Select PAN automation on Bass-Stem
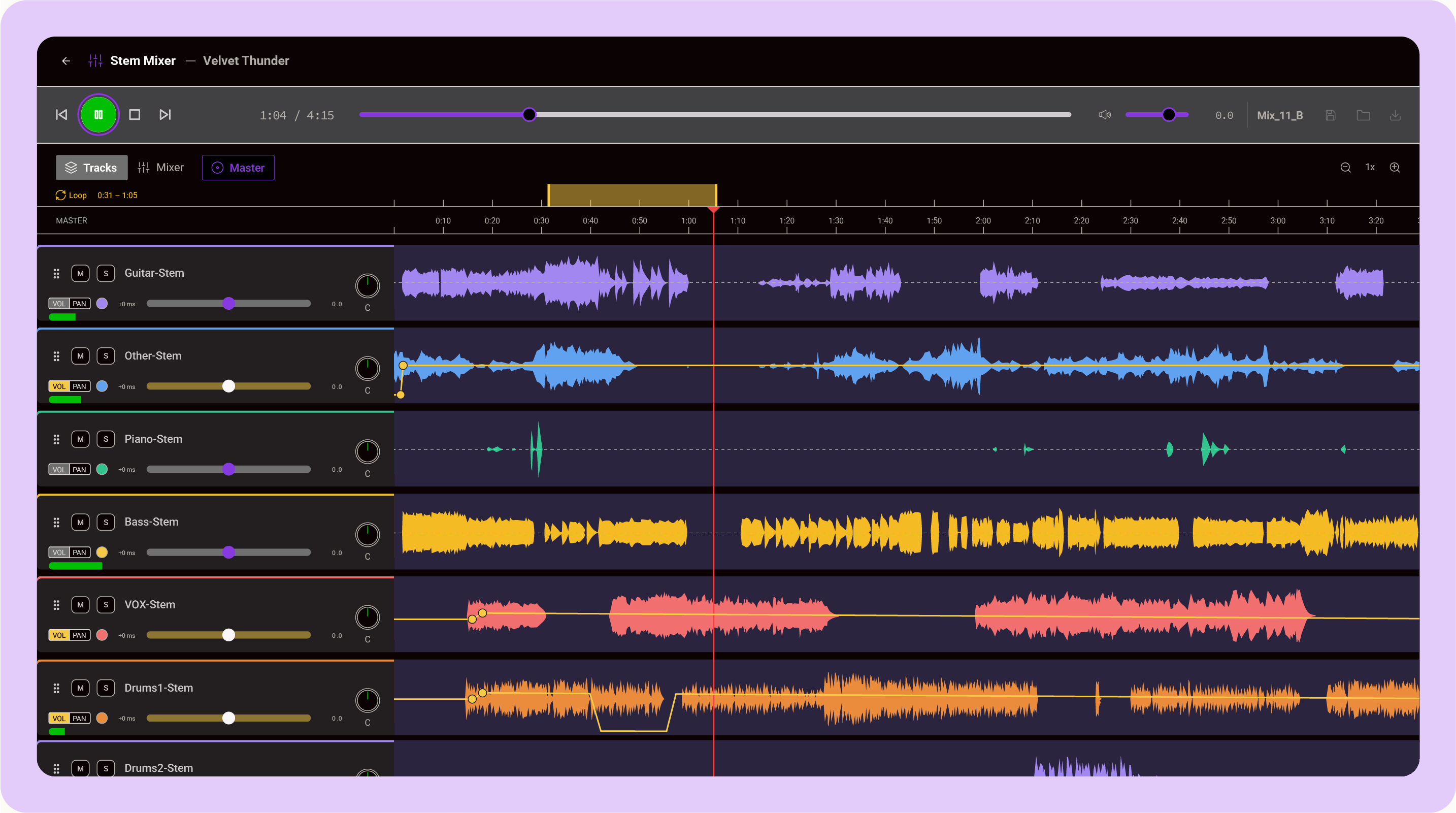 80,552
